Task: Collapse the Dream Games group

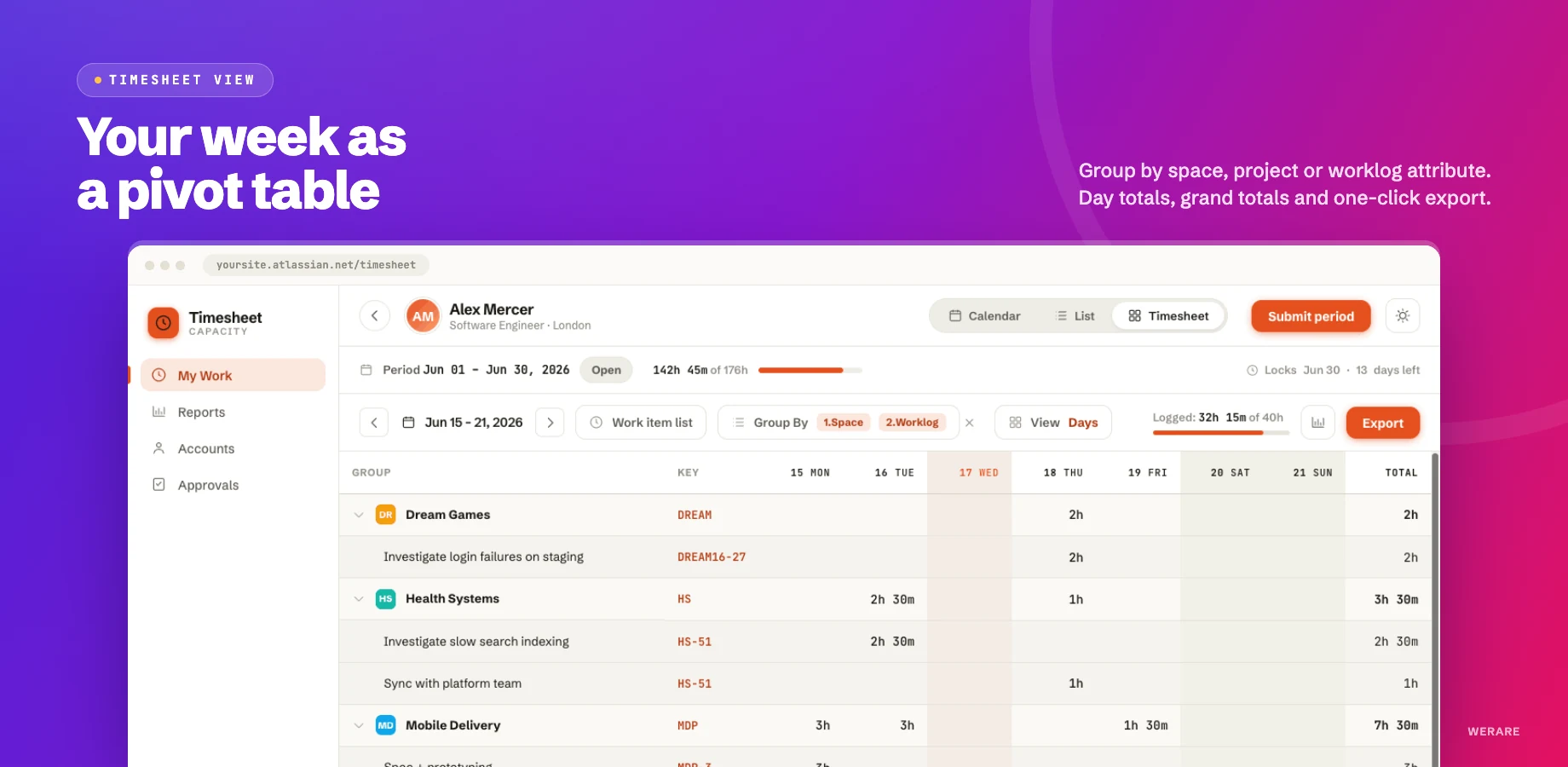Action: coord(359,515)
